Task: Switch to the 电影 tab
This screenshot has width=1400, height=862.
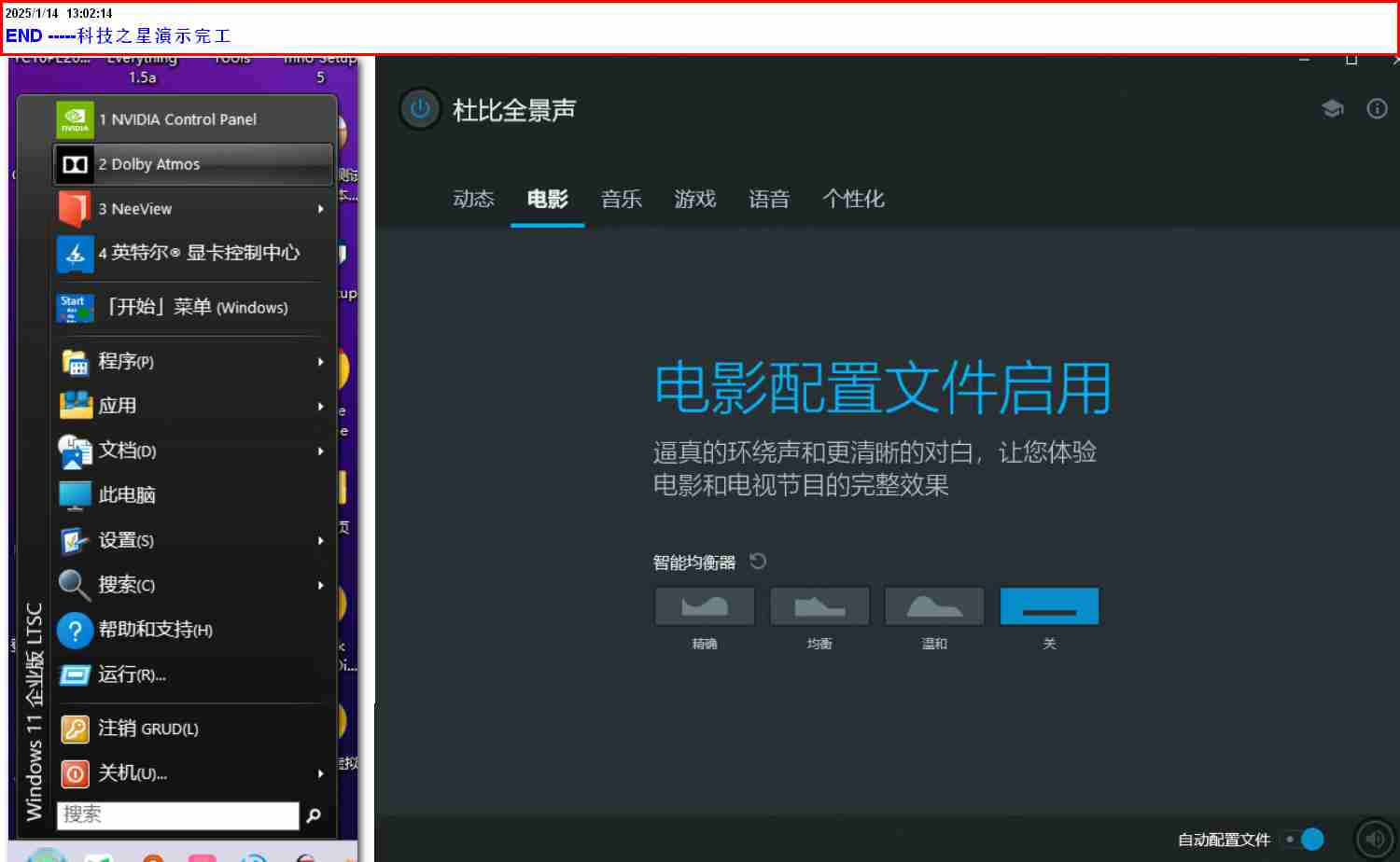Action: pos(548,199)
